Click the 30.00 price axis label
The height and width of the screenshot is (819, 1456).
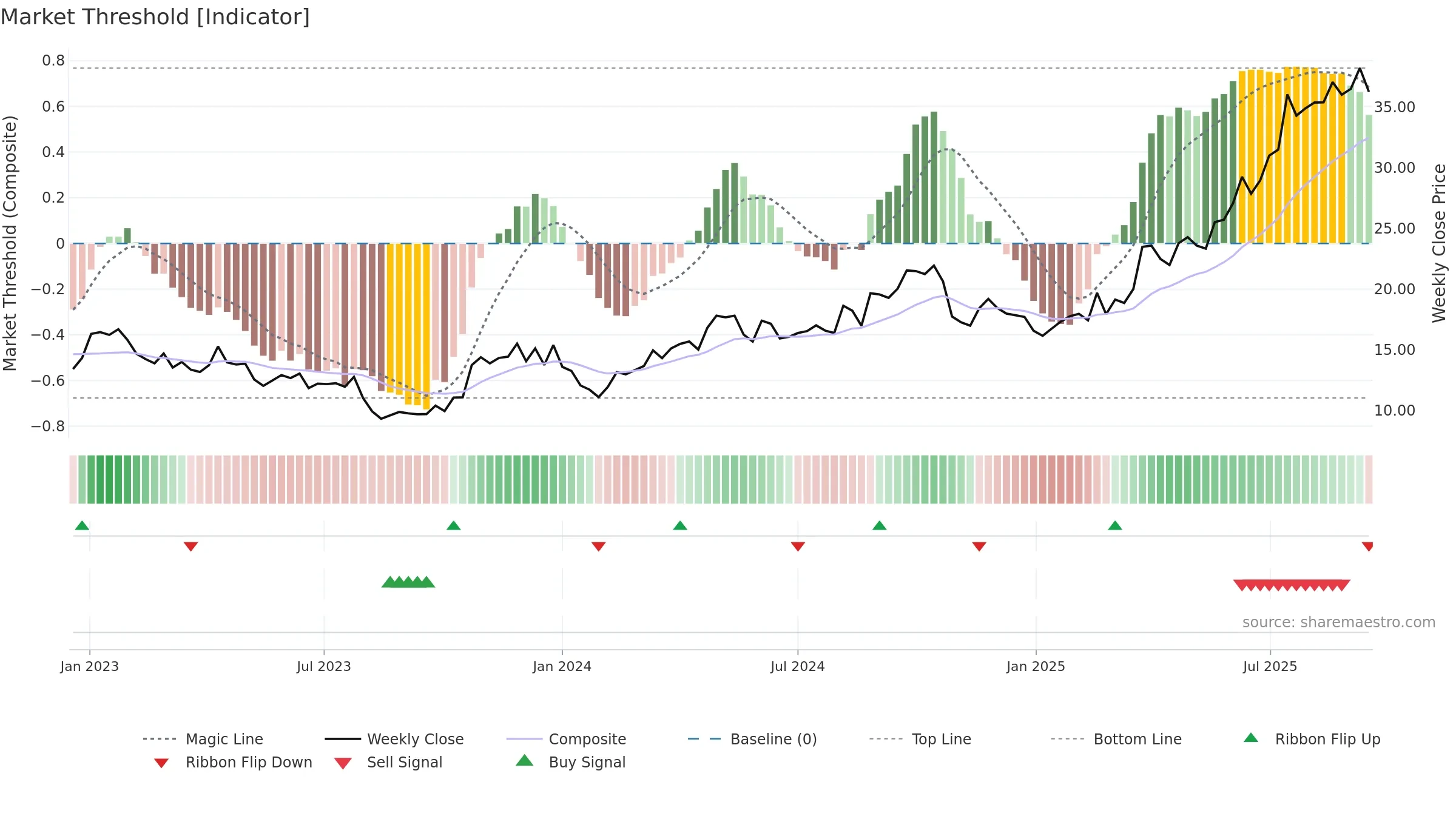click(1395, 168)
